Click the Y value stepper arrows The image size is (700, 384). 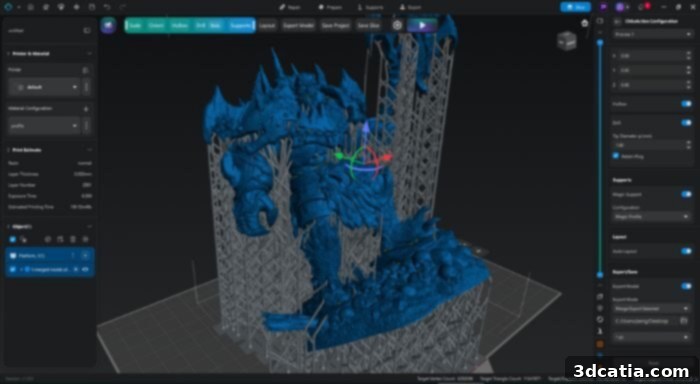click(x=688, y=70)
